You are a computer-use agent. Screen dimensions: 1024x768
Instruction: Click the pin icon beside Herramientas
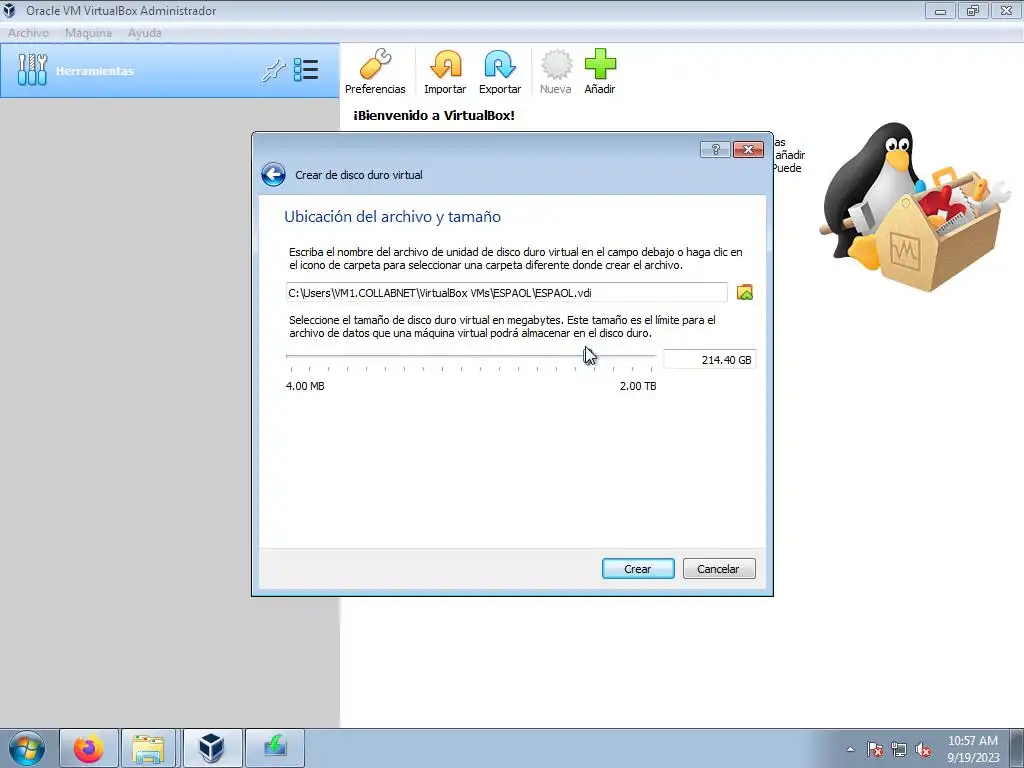point(274,70)
